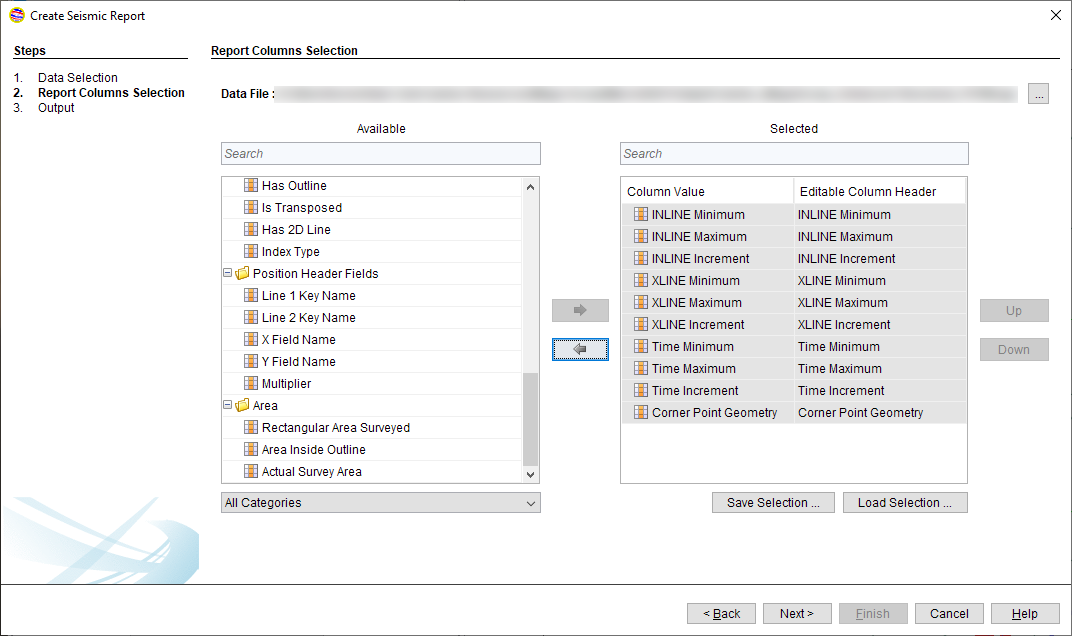This screenshot has width=1072, height=636.
Task: Open the All Categories dropdown
Action: tap(381, 503)
